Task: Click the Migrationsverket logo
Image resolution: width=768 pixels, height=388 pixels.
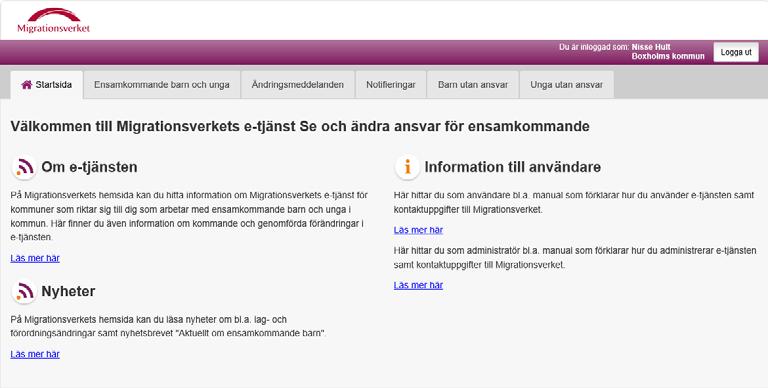Action: tap(53, 21)
